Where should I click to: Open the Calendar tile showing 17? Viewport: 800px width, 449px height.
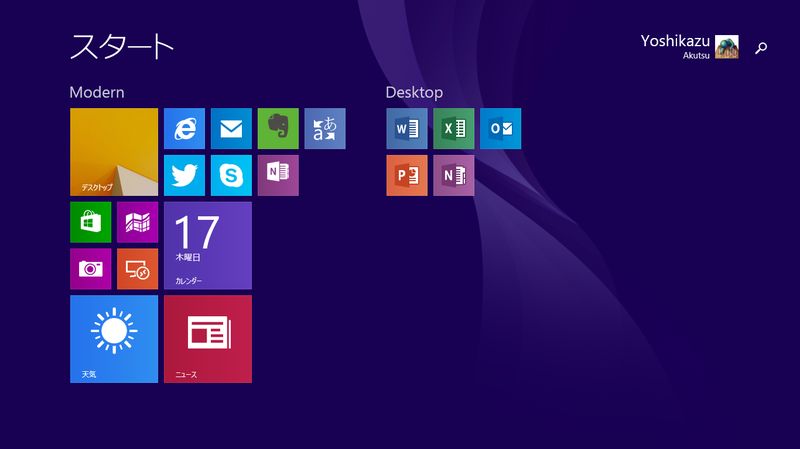[x=208, y=245]
